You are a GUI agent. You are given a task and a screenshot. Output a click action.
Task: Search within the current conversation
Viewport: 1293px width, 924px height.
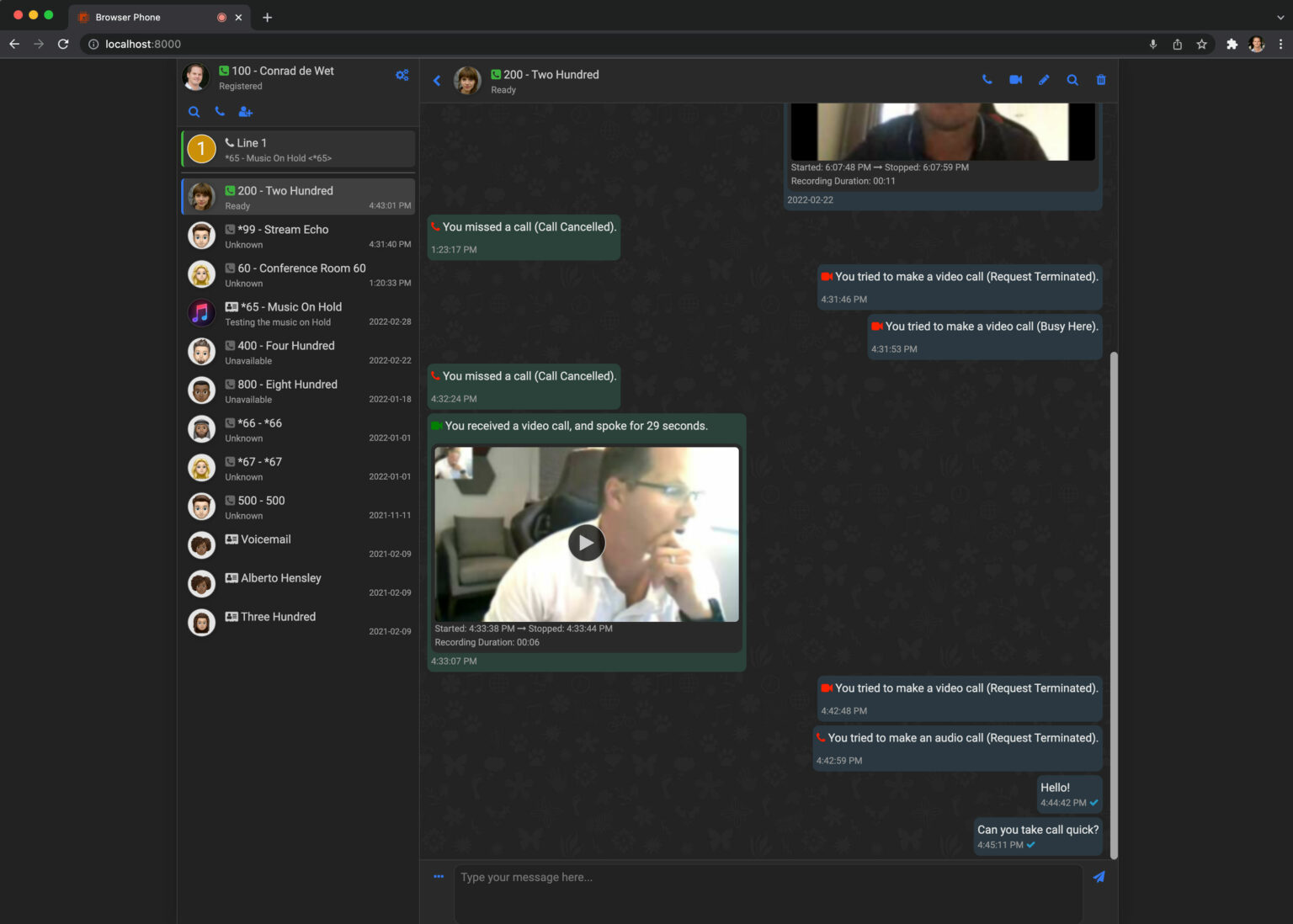(x=1072, y=80)
